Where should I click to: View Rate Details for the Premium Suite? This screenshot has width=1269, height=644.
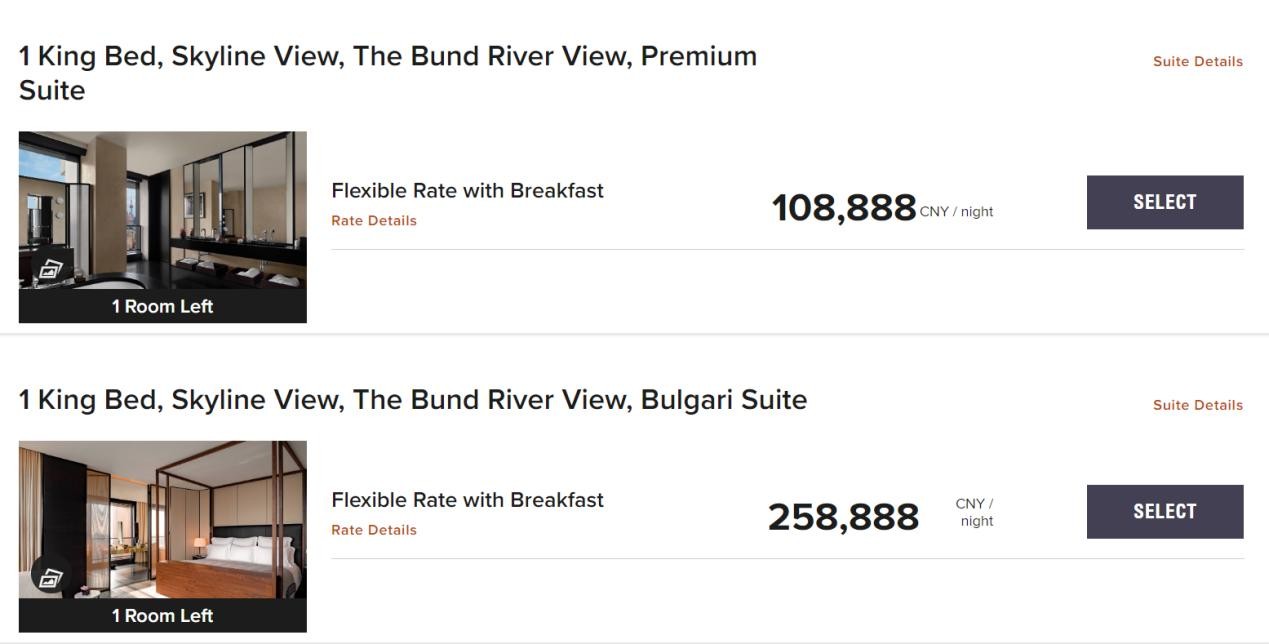point(374,221)
